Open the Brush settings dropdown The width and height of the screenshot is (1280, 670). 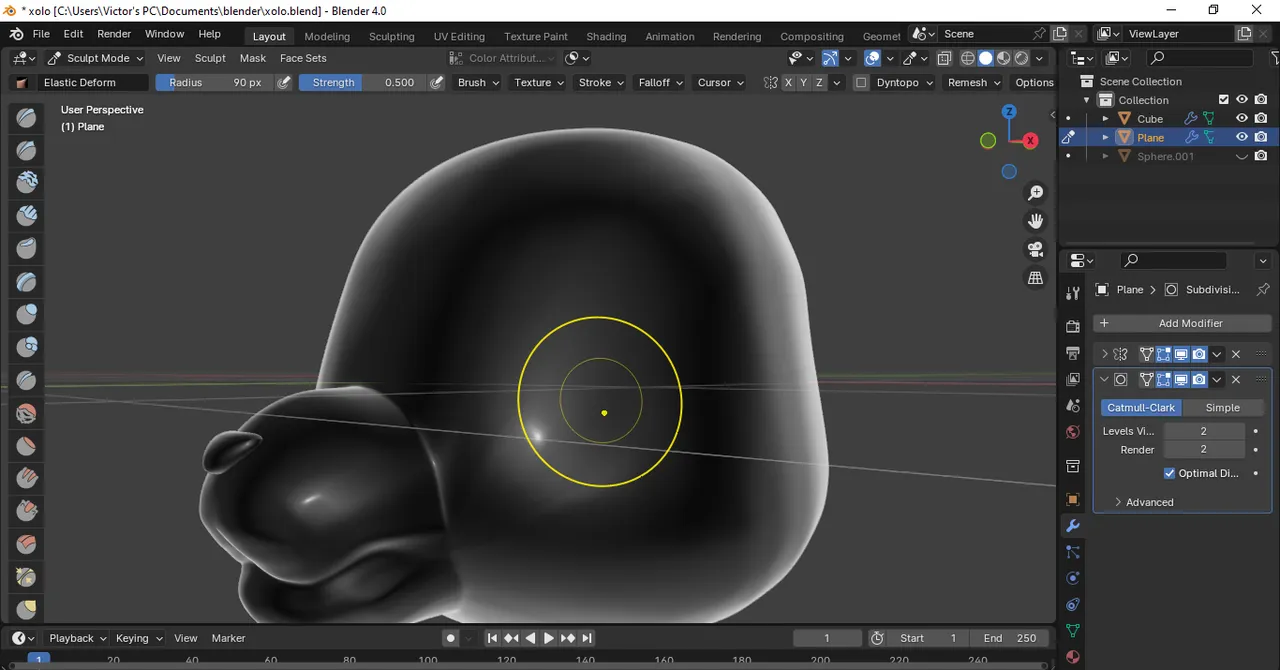click(478, 83)
